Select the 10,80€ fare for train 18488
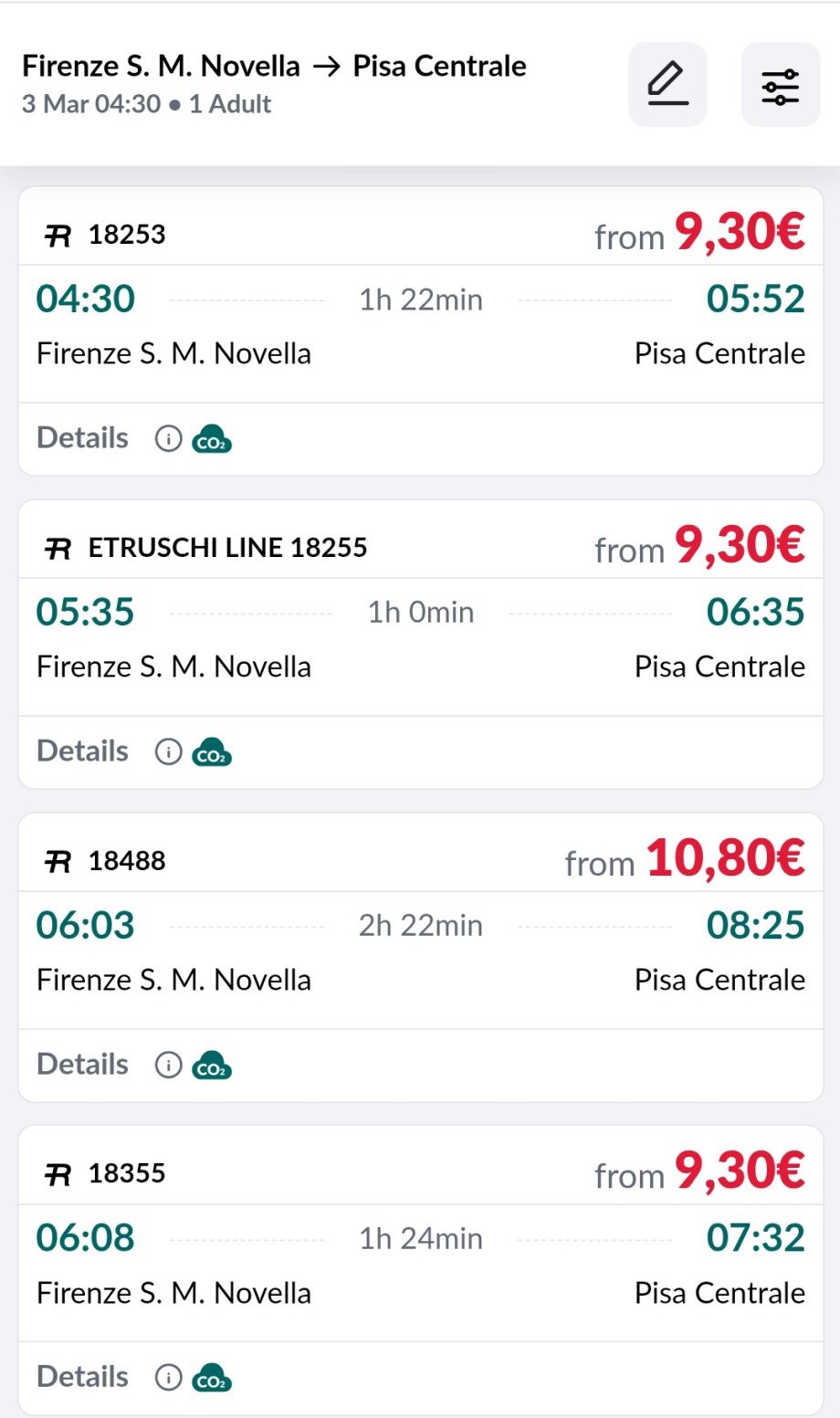 point(725,859)
